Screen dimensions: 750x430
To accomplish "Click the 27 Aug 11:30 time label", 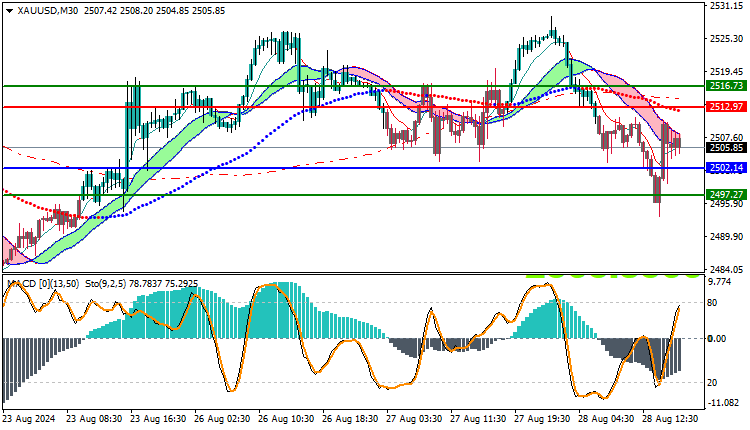I will coord(479,419).
